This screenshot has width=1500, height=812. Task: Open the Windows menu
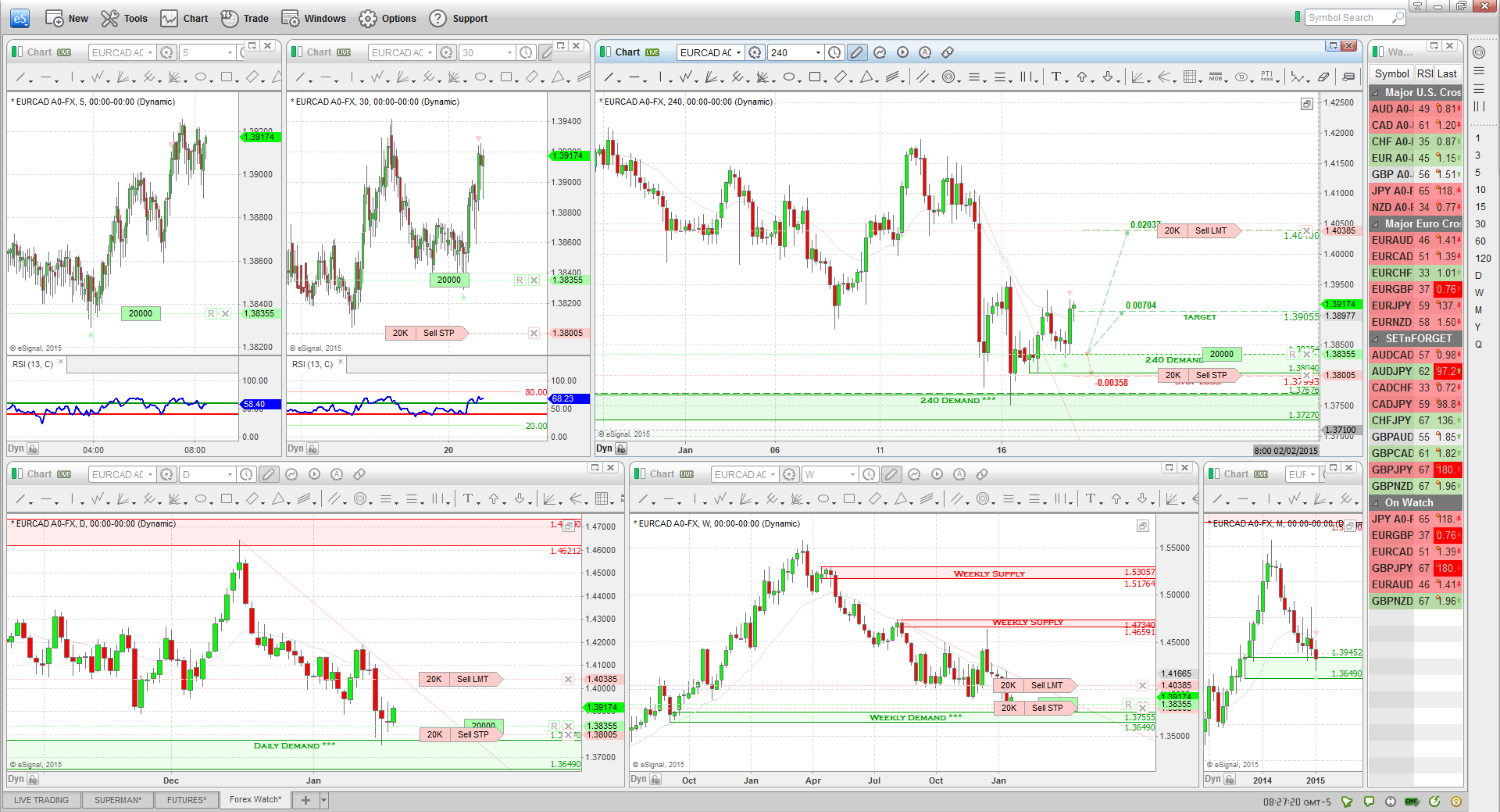point(314,18)
